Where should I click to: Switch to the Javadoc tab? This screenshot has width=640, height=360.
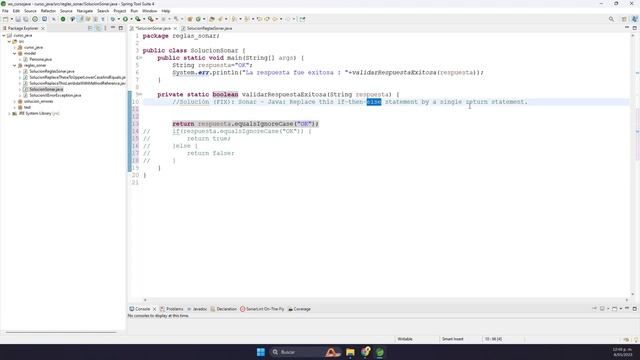(x=197, y=309)
